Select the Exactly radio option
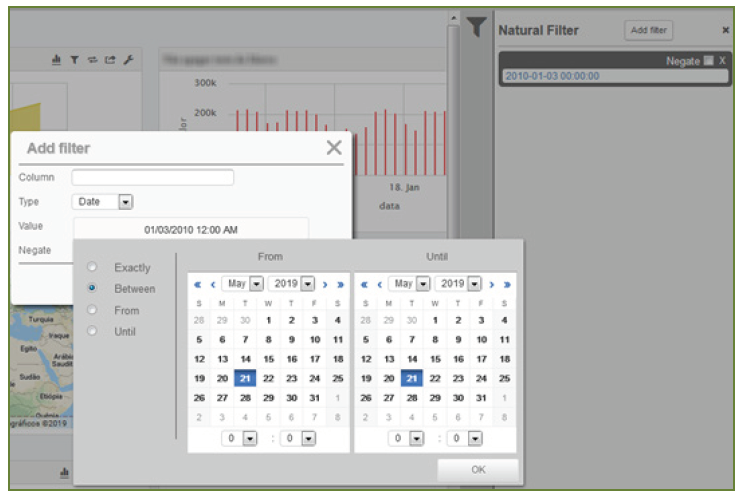 [93, 268]
